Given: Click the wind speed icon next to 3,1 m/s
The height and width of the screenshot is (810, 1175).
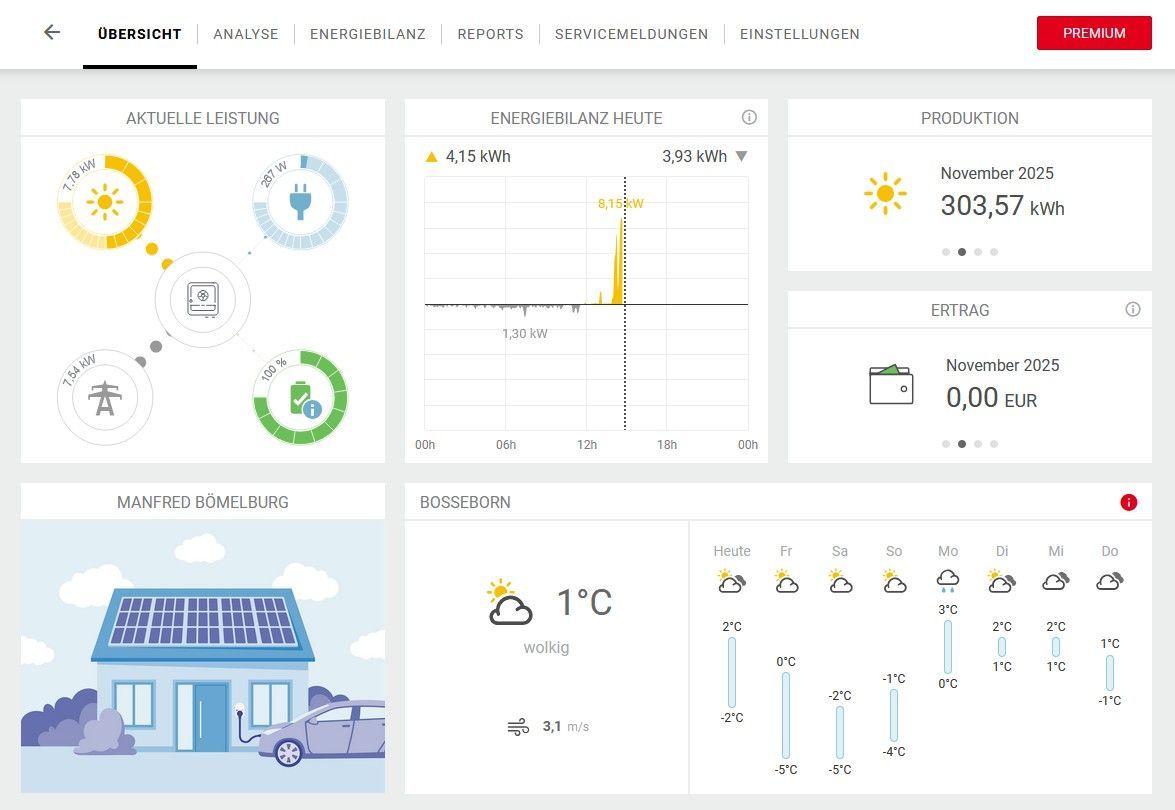Looking at the screenshot, I should pyautogui.click(x=519, y=727).
